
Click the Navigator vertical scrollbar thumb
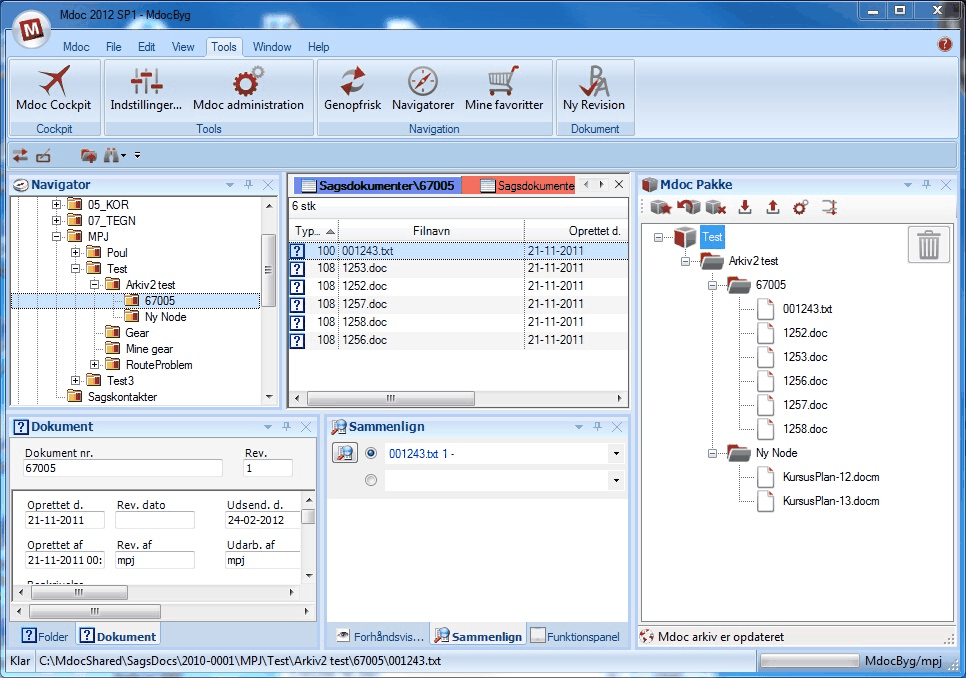pyautogui.click(x=268, y=269)
